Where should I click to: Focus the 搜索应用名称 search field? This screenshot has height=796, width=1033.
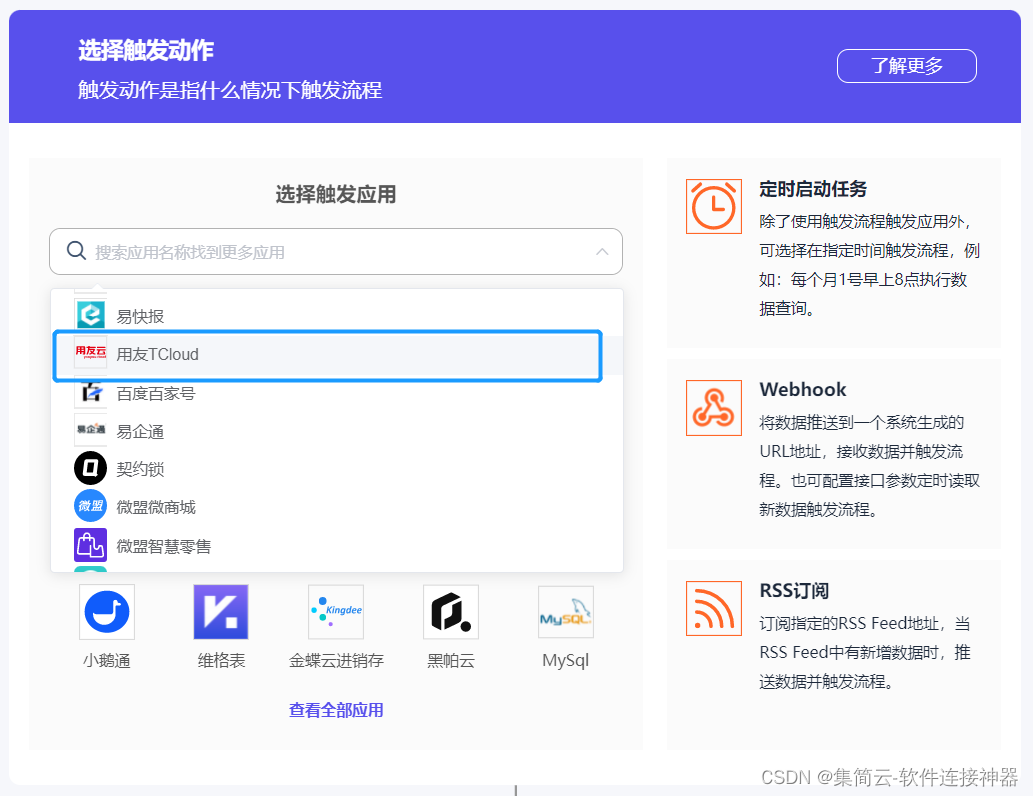coord(336,252)
